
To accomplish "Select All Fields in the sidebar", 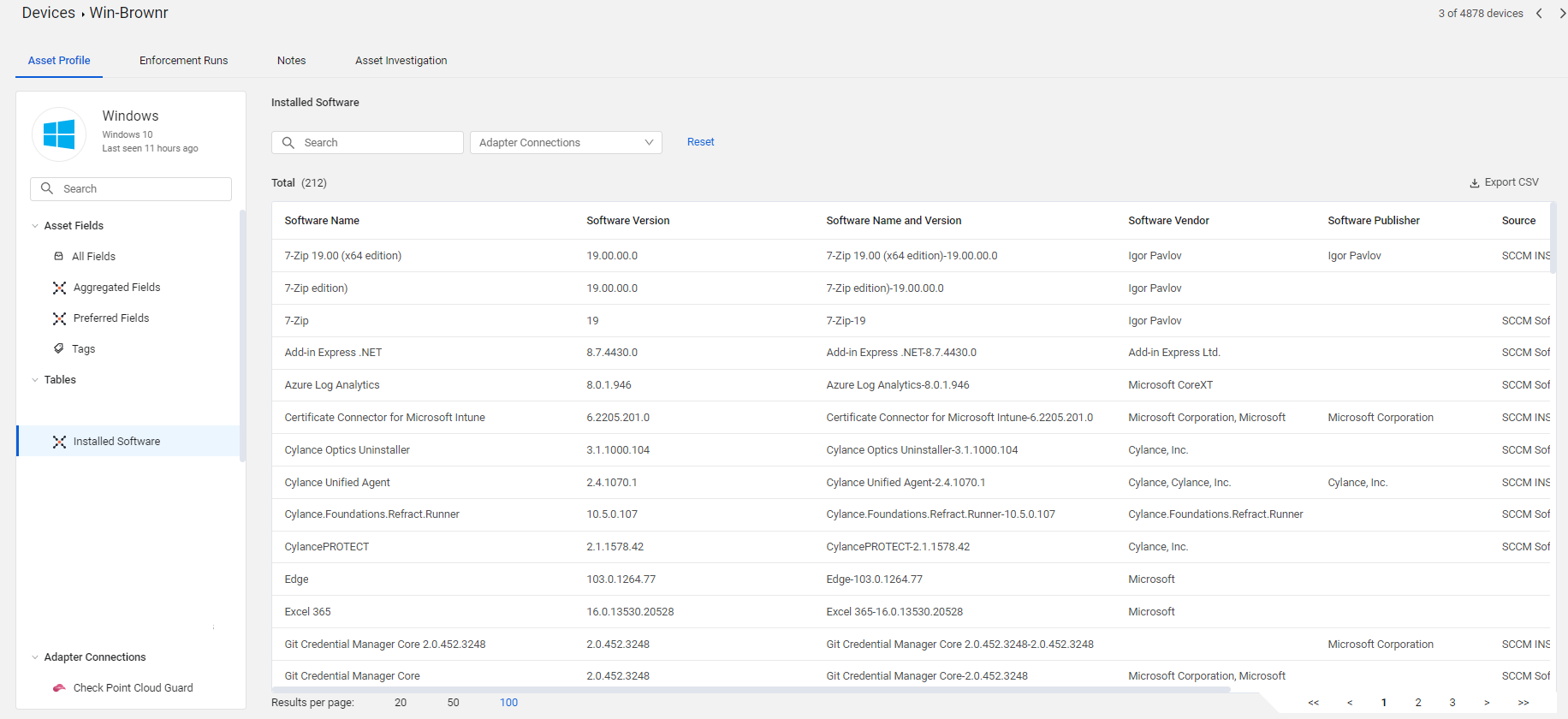I will tap(93, 257).
